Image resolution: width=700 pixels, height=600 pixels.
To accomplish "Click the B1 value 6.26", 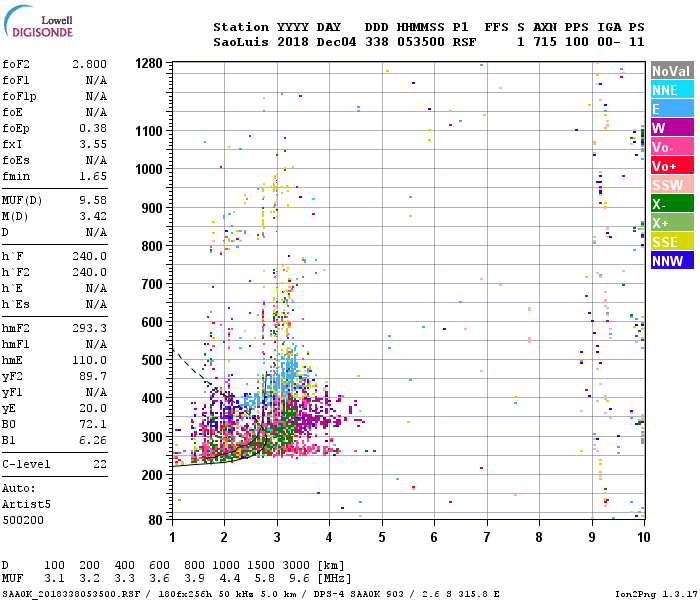I will [93, 441].
